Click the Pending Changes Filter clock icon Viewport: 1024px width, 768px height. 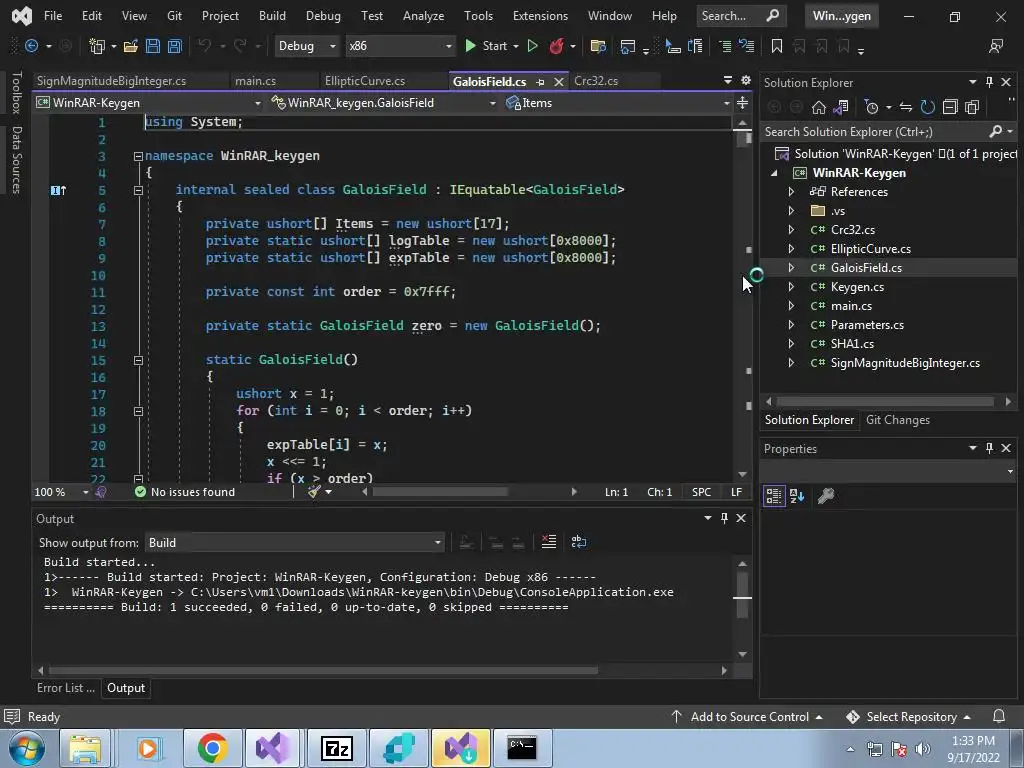(871, 107)
